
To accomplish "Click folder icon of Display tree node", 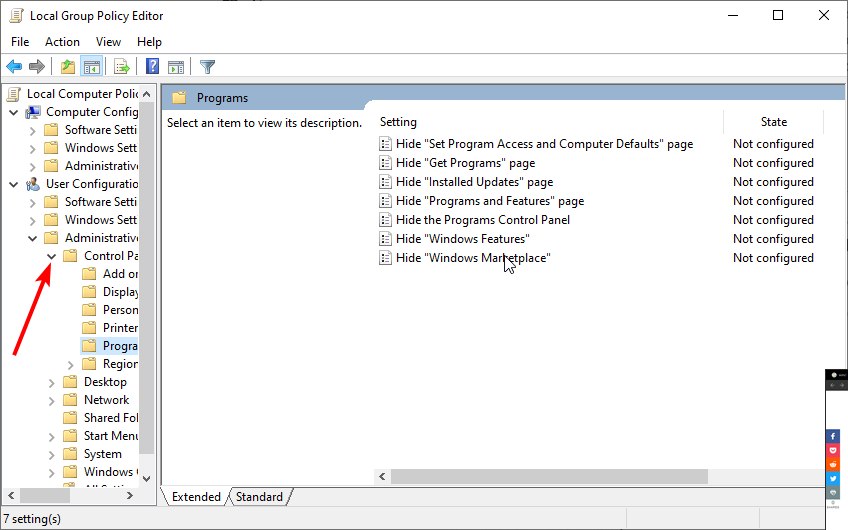I will click(x=89, y=292).
